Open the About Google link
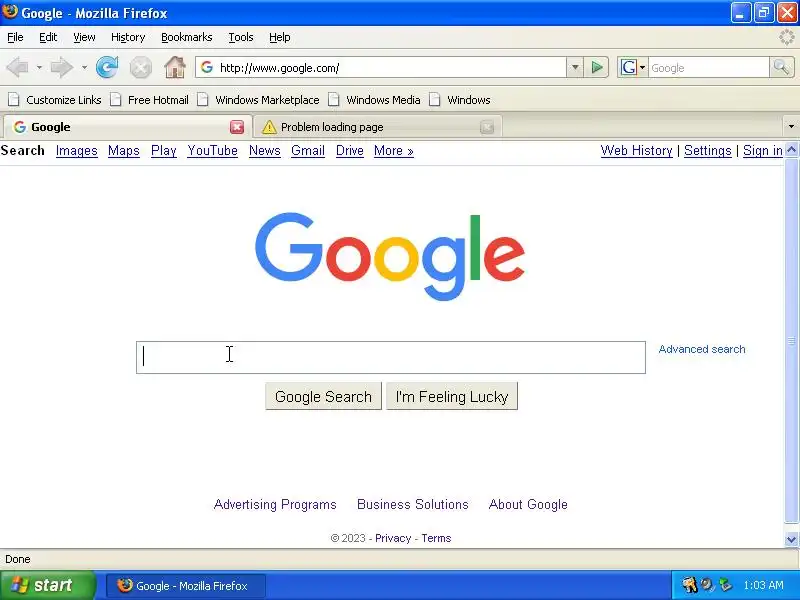 pos(528,504)
